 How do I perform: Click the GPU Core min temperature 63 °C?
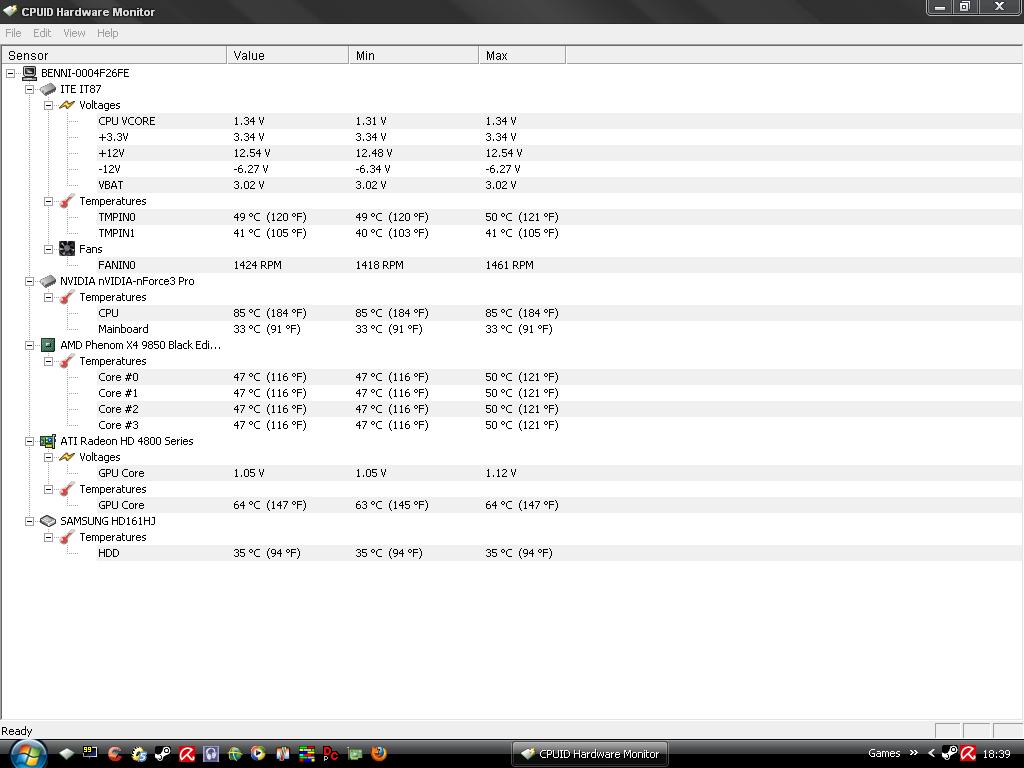(392, 505)
